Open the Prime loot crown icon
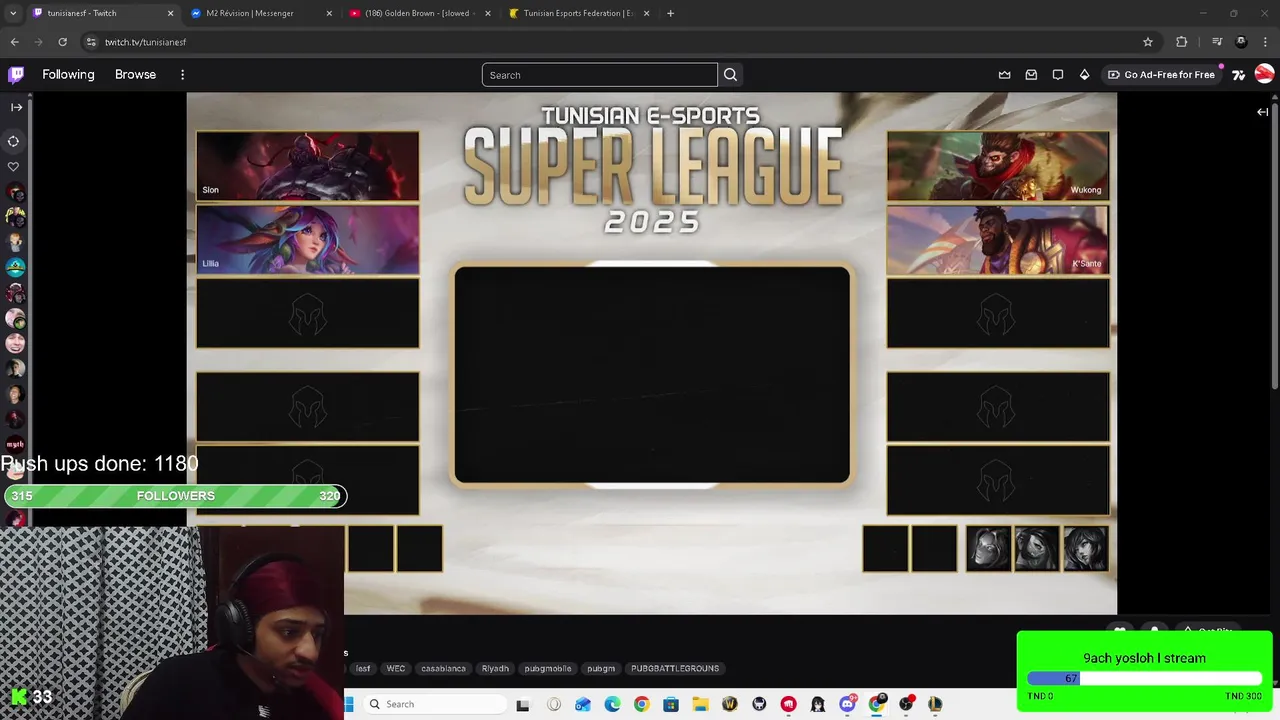Screen dimensions: 1280x720 pos(1004,74)
